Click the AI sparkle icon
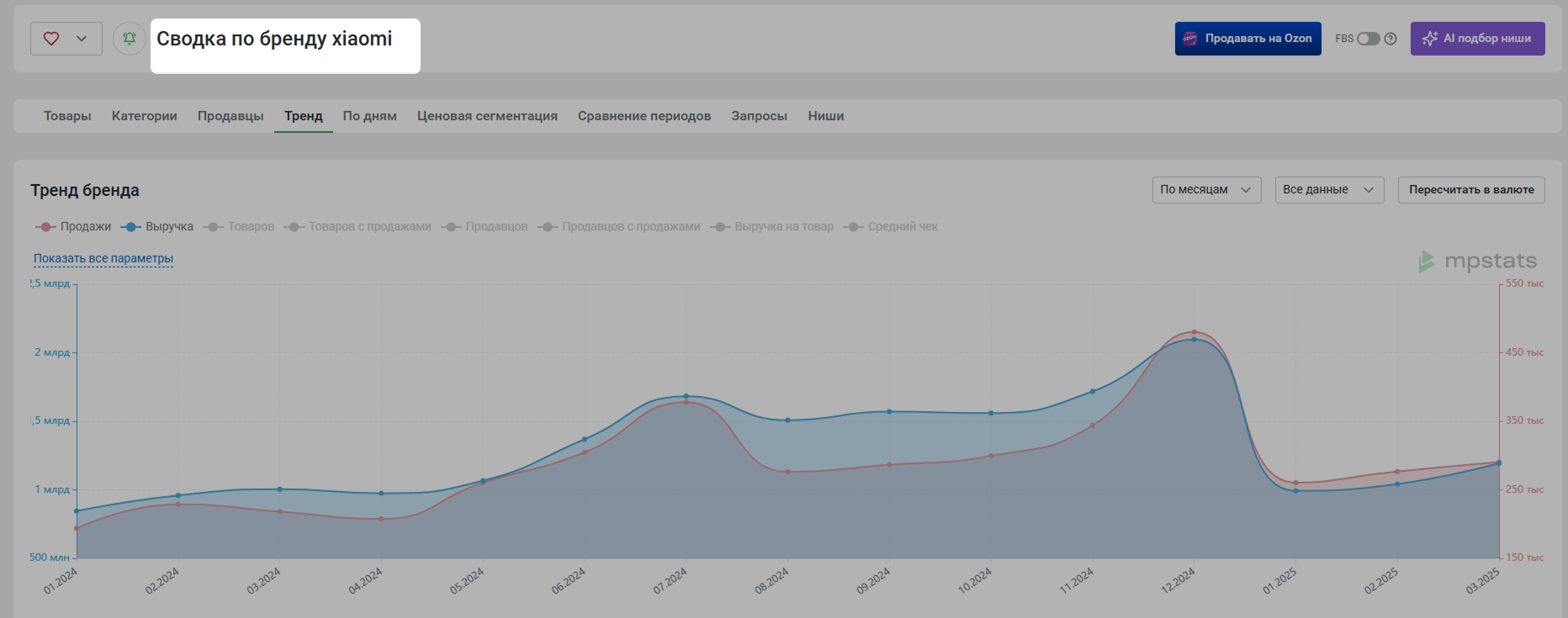 1429,39
